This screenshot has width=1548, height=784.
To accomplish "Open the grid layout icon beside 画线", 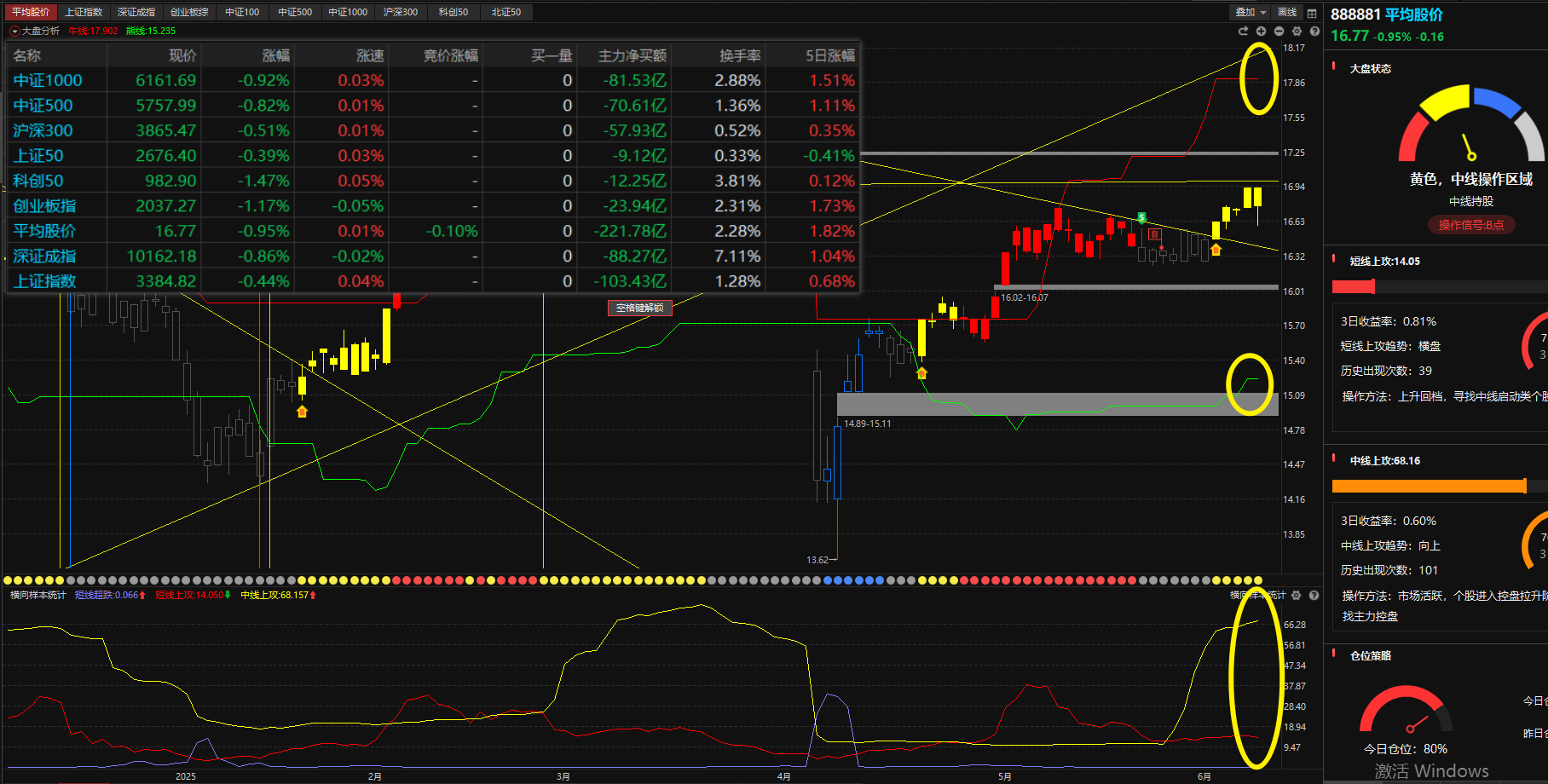I will pyautogui.click(x=1312, y=13).
